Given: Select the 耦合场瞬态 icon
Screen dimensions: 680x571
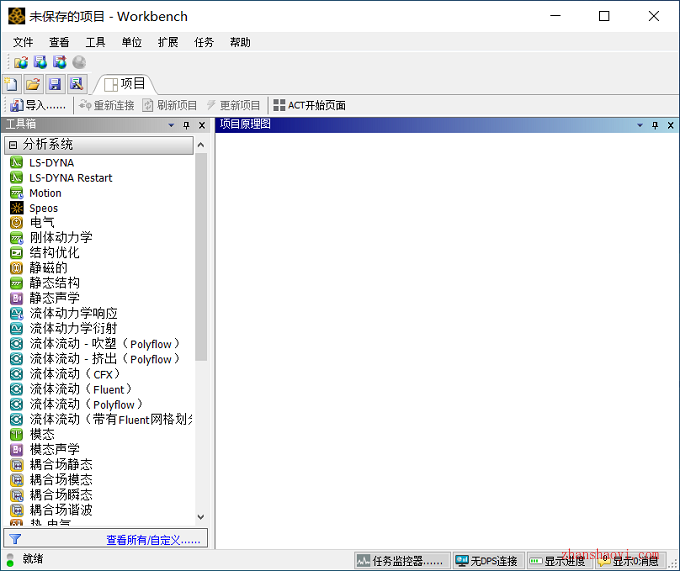Looking at the screenshot, I should (16, 495).
